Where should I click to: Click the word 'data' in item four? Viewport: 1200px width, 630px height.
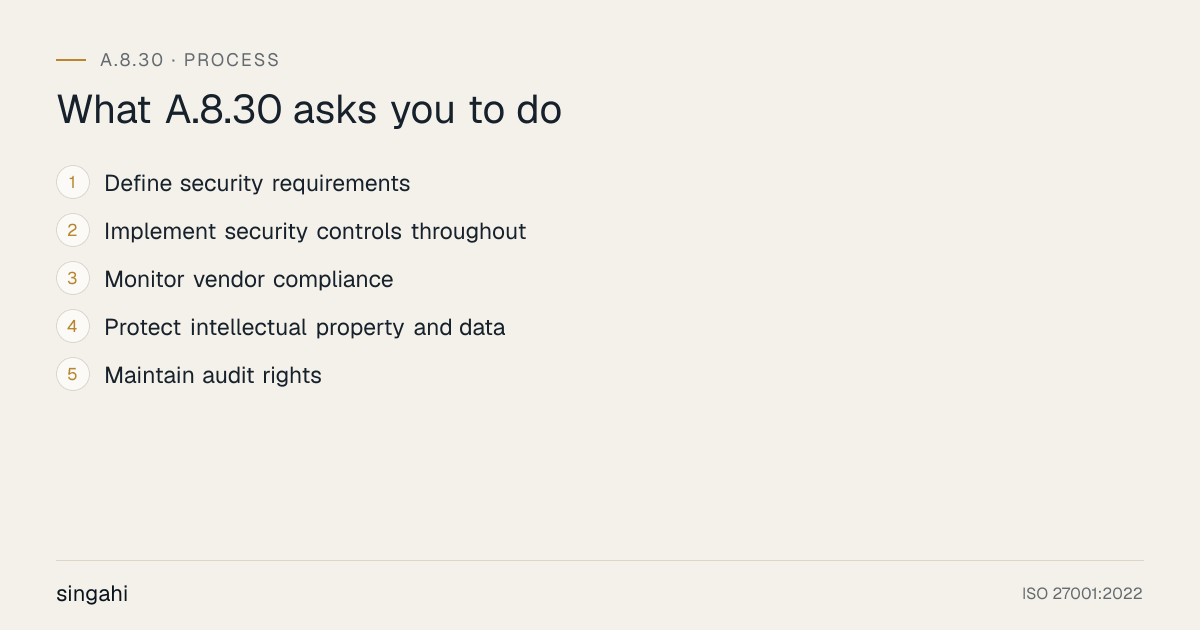pyautogui.click(x=482, y=328)
